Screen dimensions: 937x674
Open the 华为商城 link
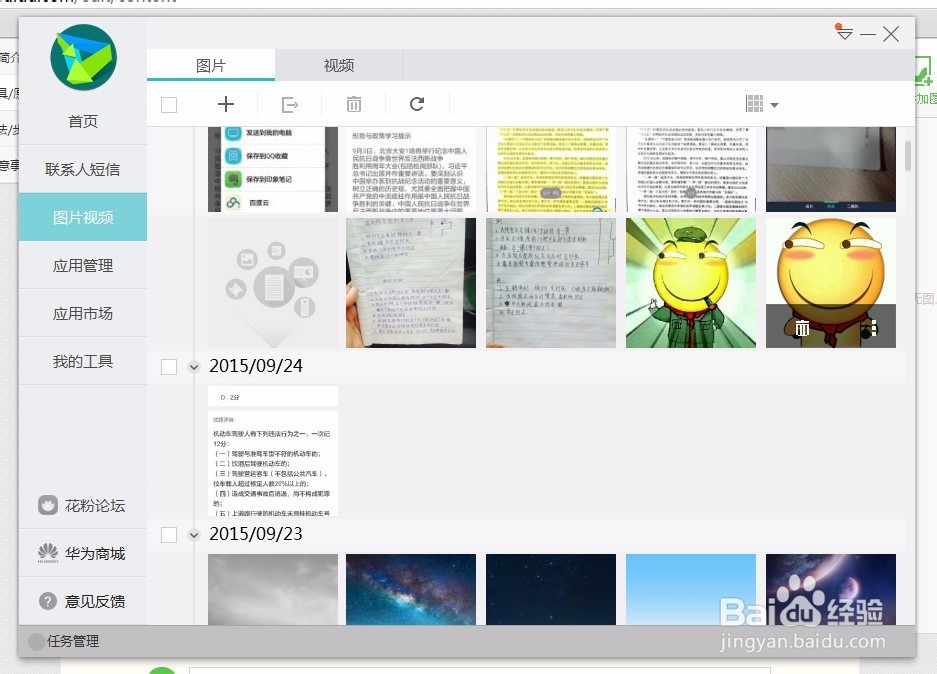(83, 553)
